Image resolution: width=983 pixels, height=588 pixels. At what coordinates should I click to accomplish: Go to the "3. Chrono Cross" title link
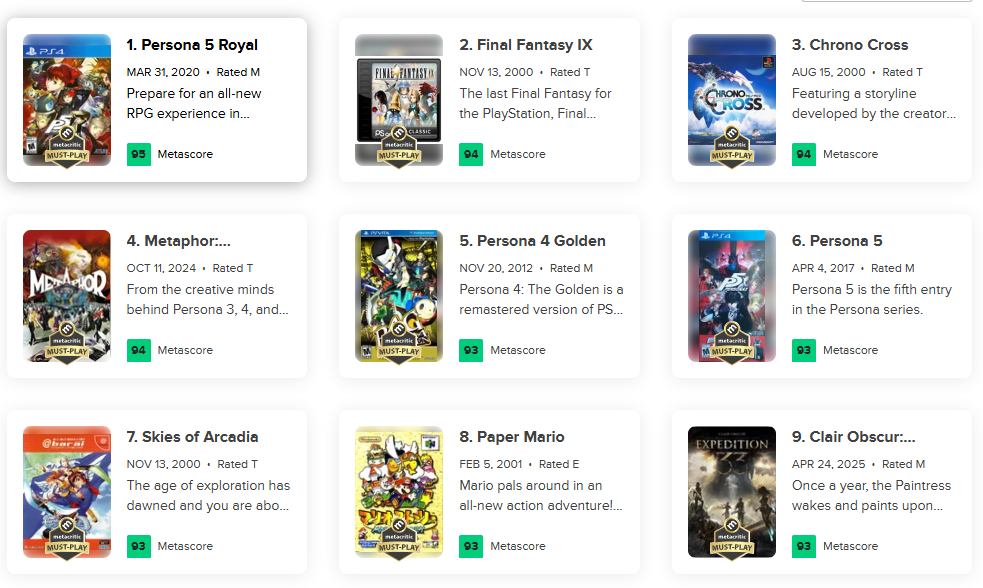click(x=850, y=45)
